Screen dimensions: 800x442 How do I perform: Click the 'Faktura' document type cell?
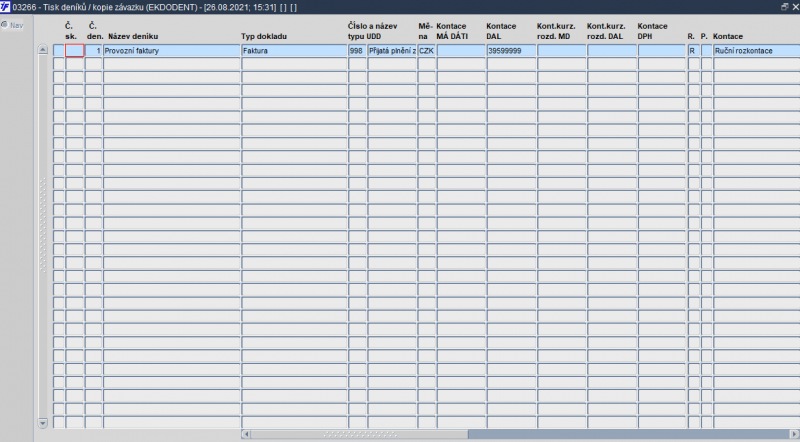point(294,51)
